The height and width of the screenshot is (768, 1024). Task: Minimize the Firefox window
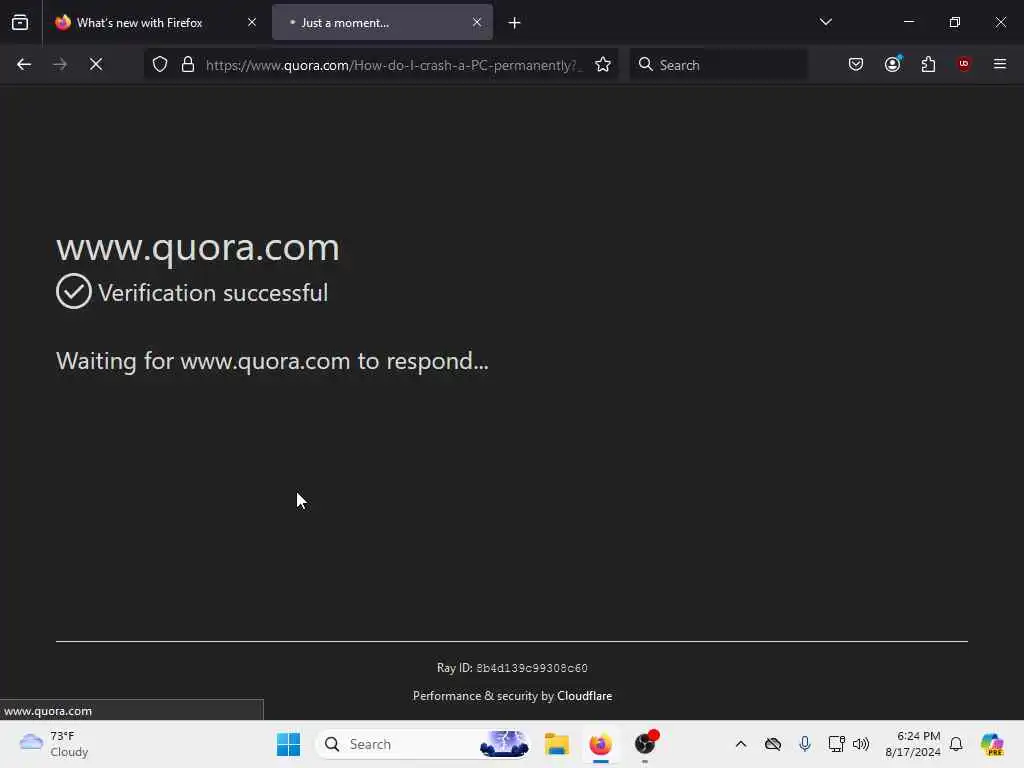[x=908, y=22]
